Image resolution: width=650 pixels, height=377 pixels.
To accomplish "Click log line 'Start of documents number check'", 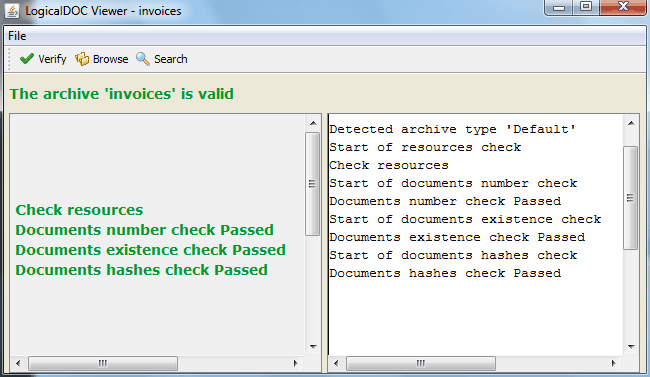I will [453, 183].
